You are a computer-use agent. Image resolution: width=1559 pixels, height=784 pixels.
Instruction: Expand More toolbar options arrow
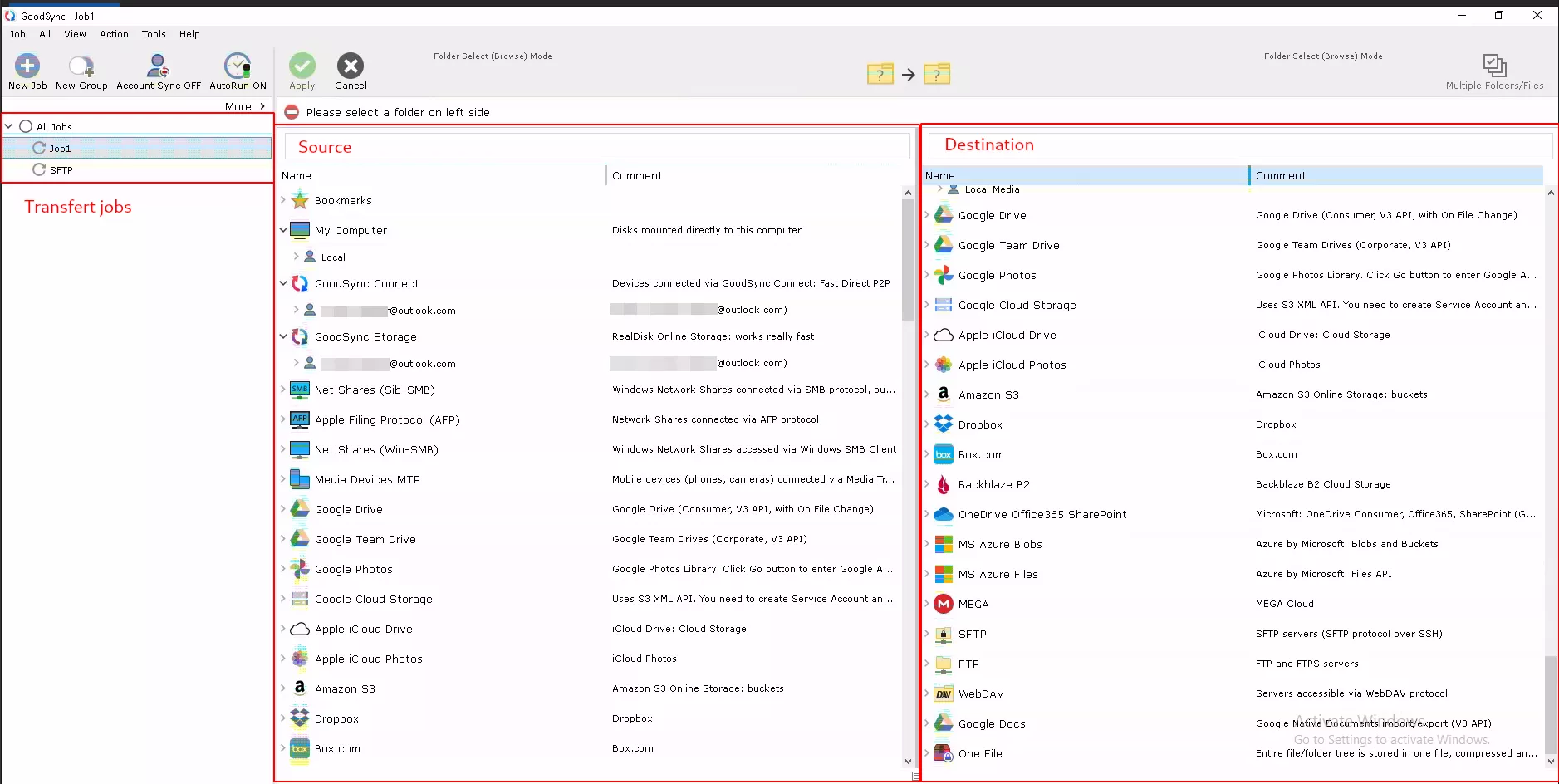tap(262, 106)
